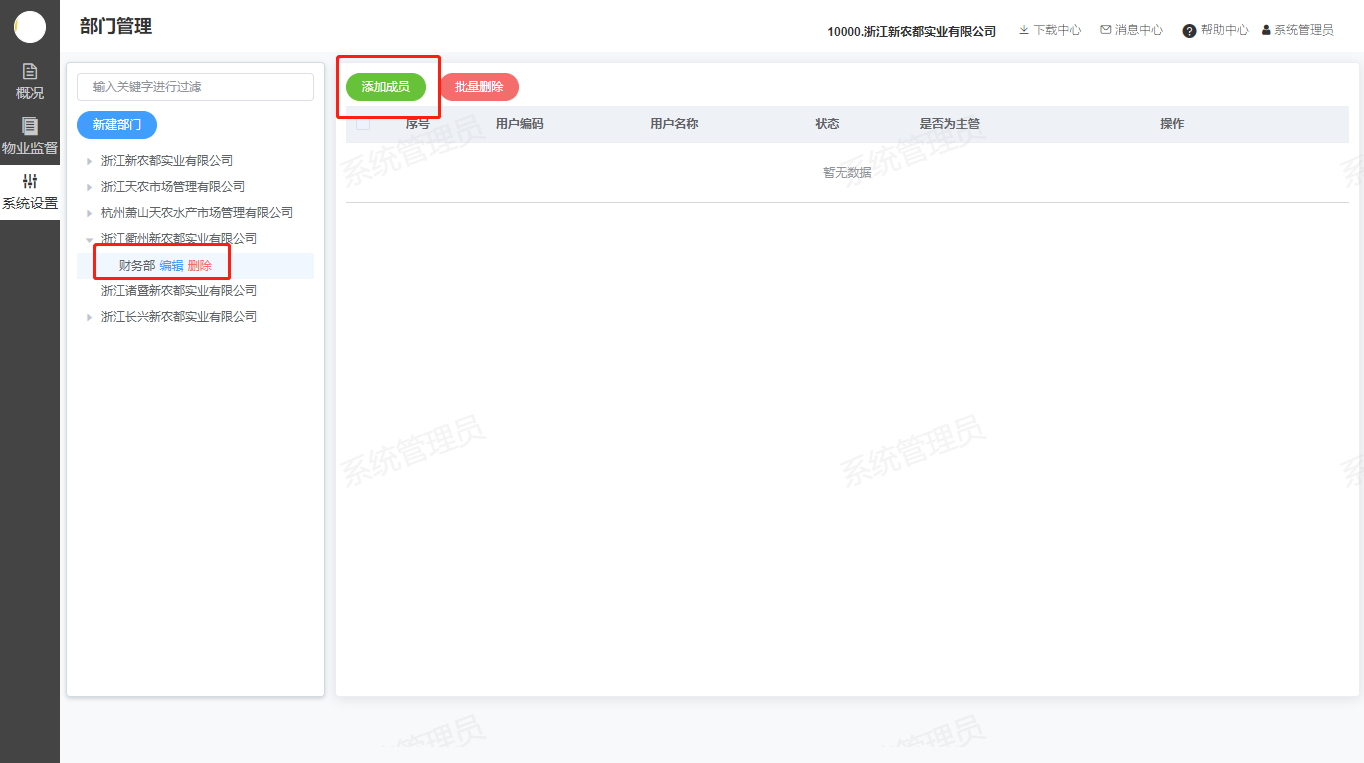This screenshot has height=763, width=1364.
Task: Open the 概况 overview sidebar icon
Action: [x=30, y=82]
